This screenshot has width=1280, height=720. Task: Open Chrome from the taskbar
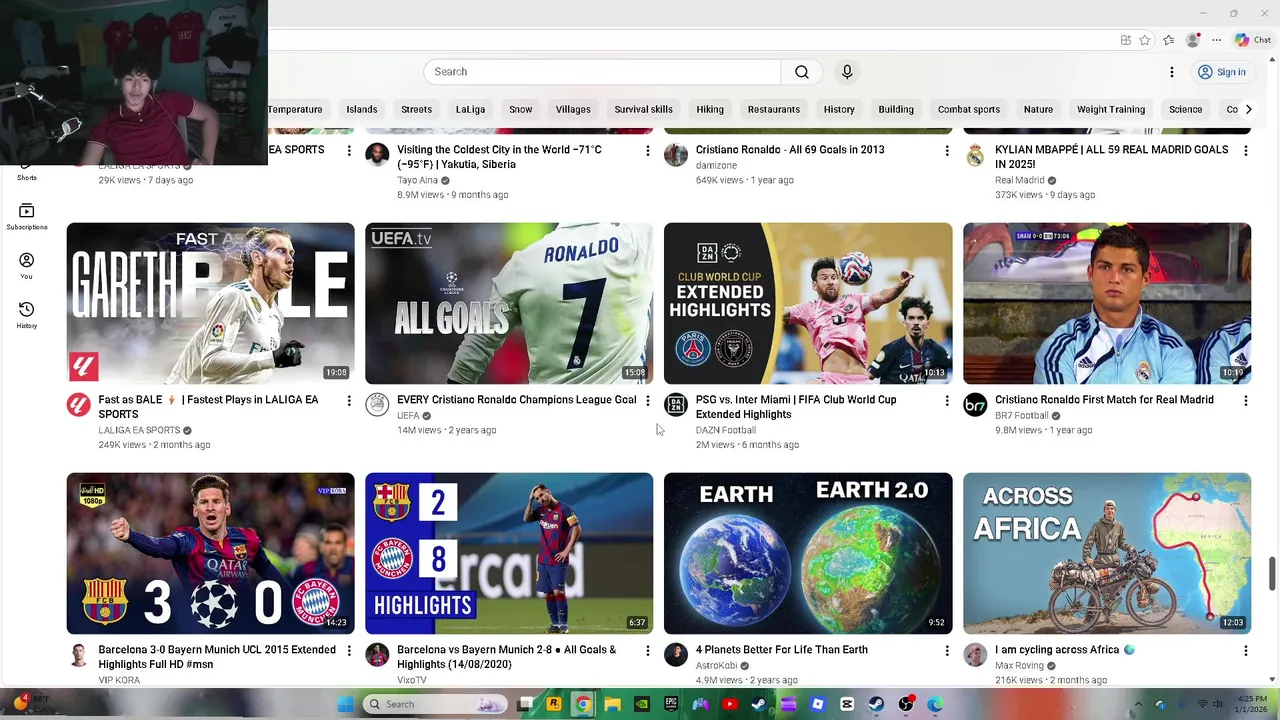[583, 704]
